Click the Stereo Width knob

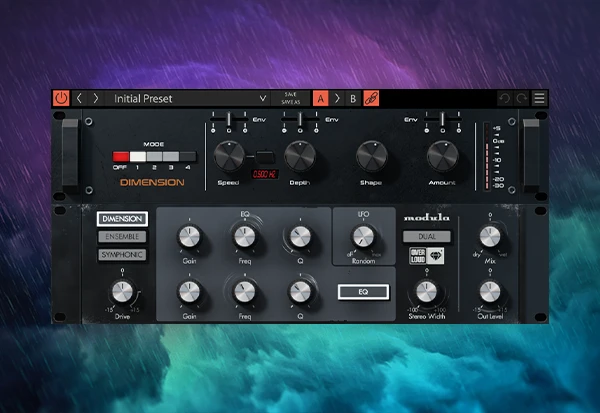tap(427, 292)
